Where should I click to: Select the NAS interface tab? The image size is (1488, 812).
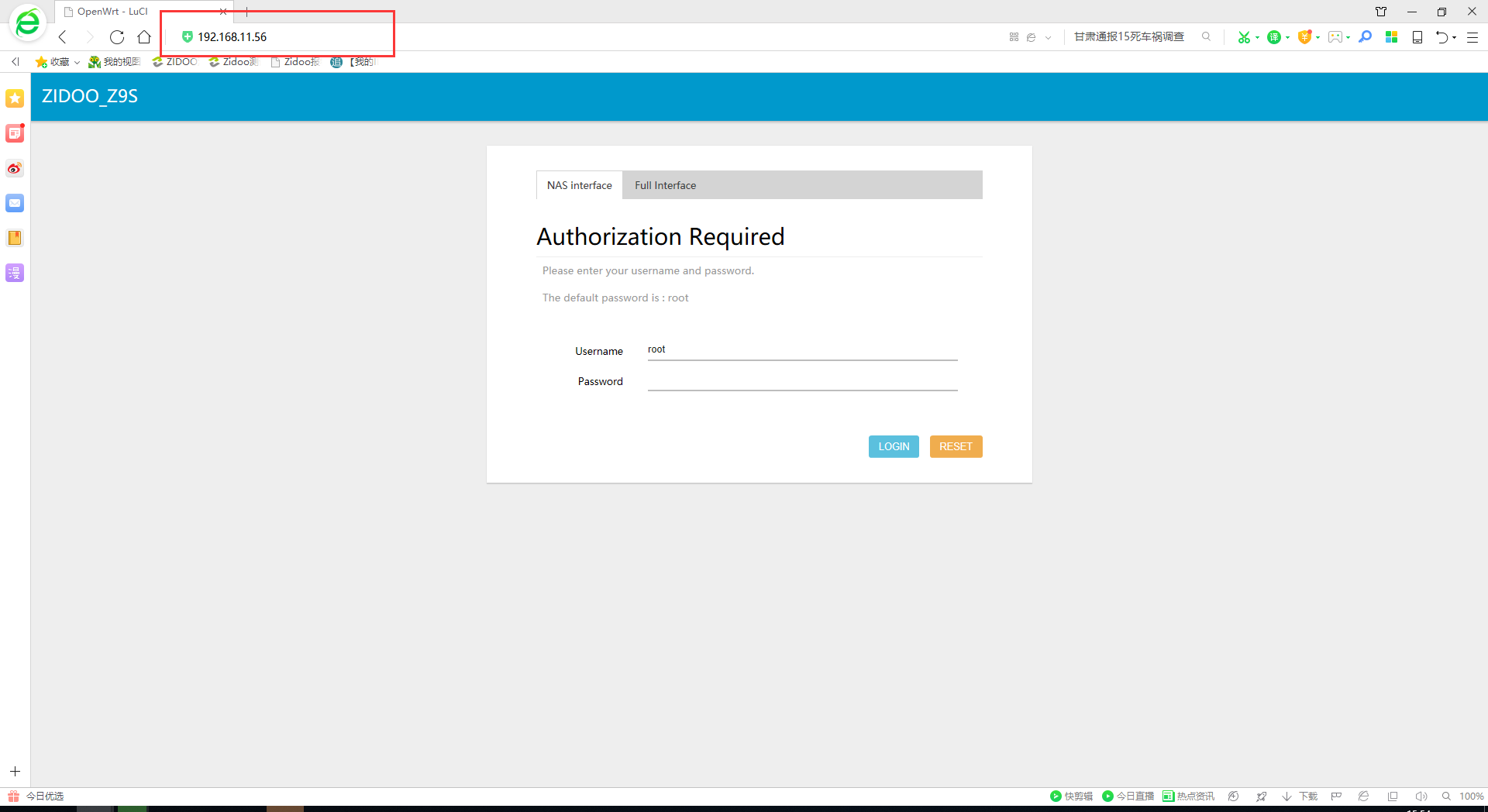580,185
